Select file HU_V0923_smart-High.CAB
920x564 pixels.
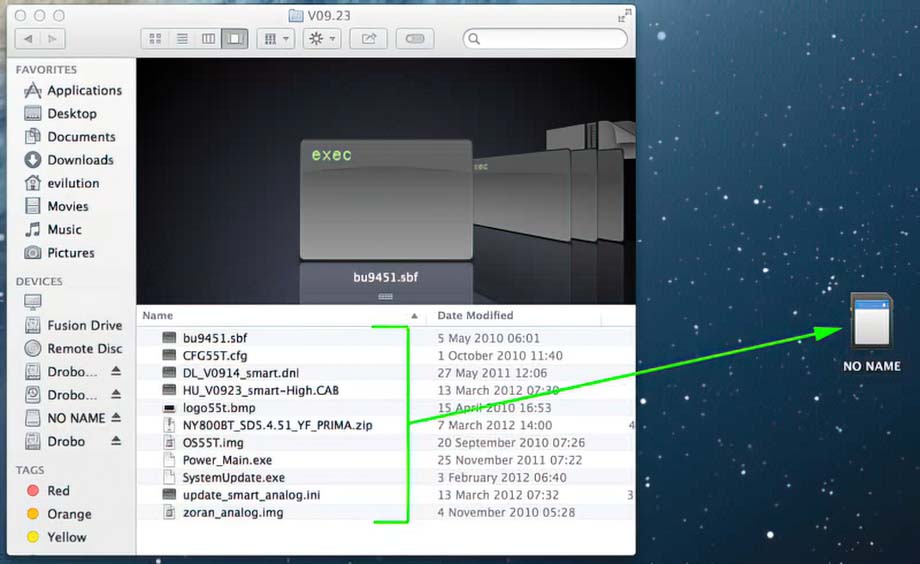261,390
